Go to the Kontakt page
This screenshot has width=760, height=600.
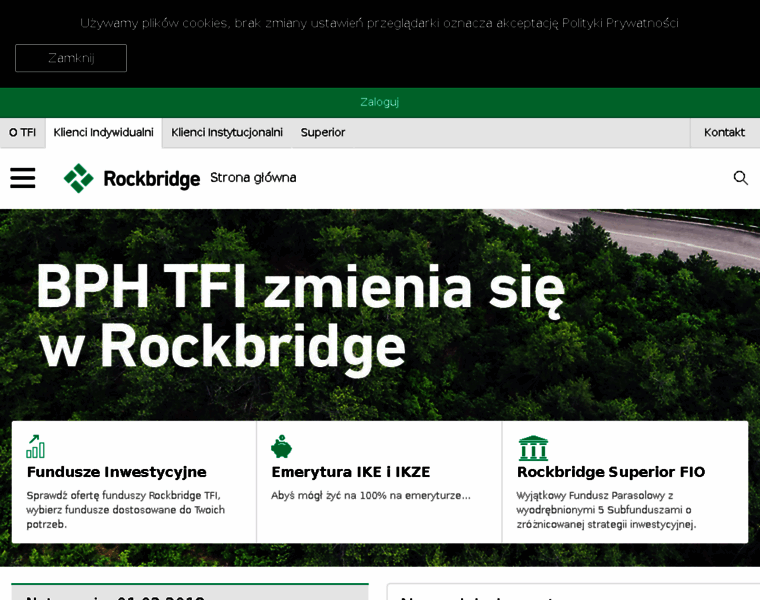(725, 132)
